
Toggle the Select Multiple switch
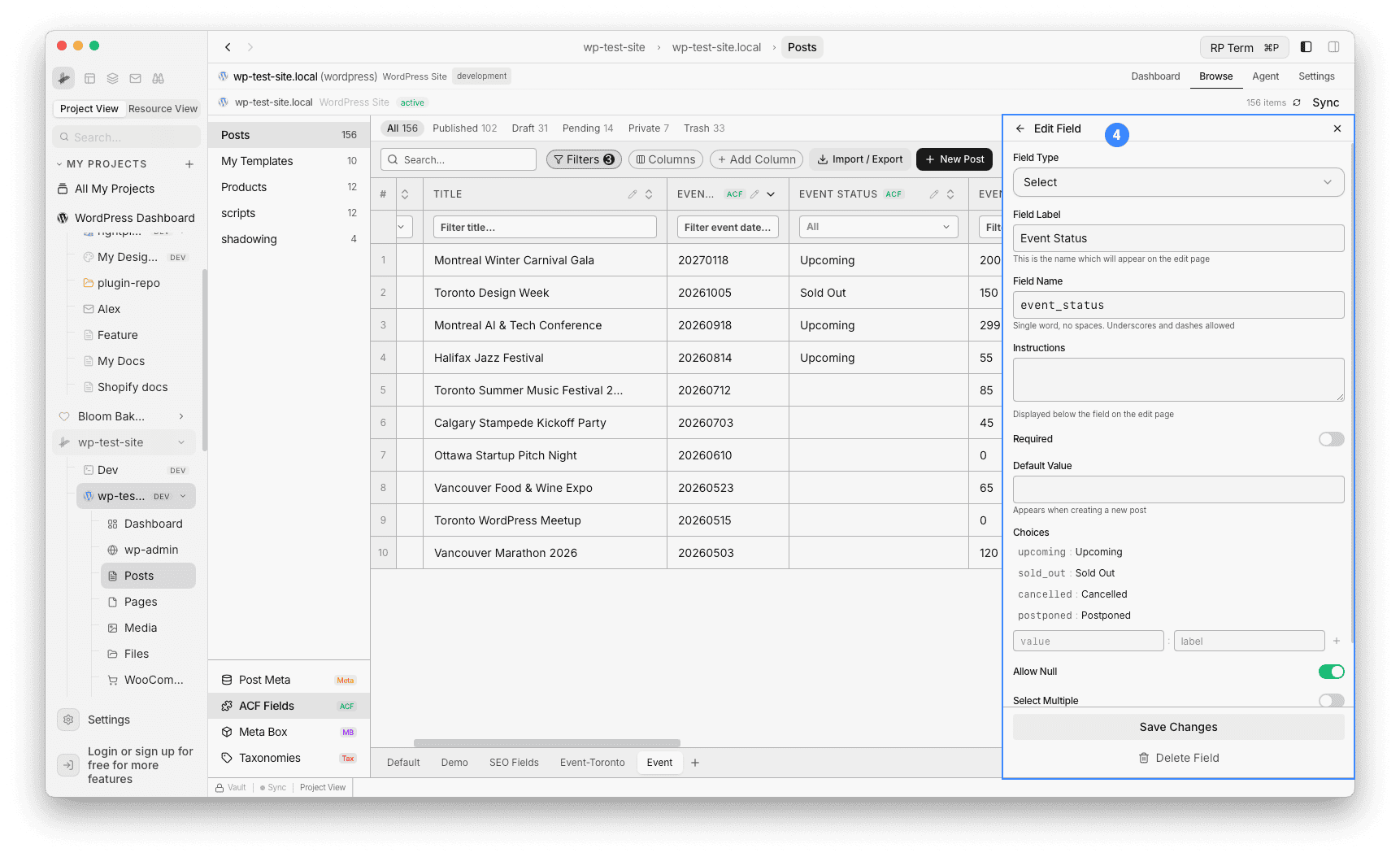[x=1331, y=700]
